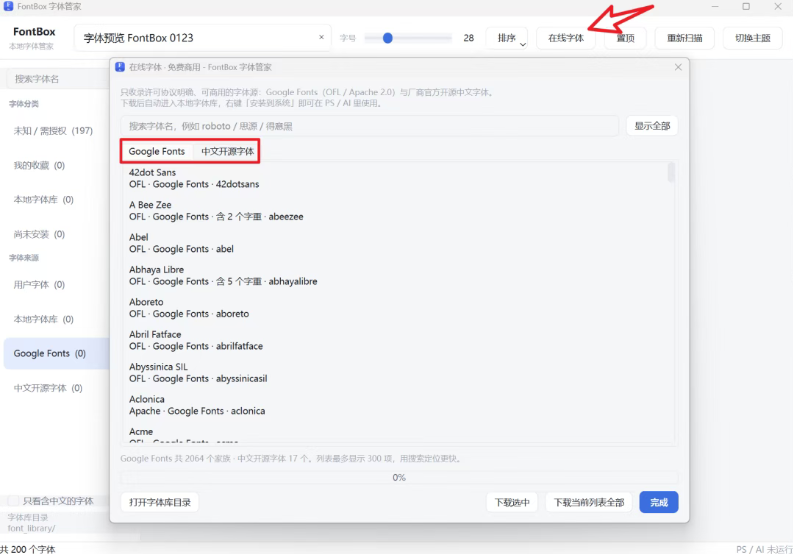The image size is (793, 554).
Task: Adjust the font size slider handle
Action: [x=387, y=38]
